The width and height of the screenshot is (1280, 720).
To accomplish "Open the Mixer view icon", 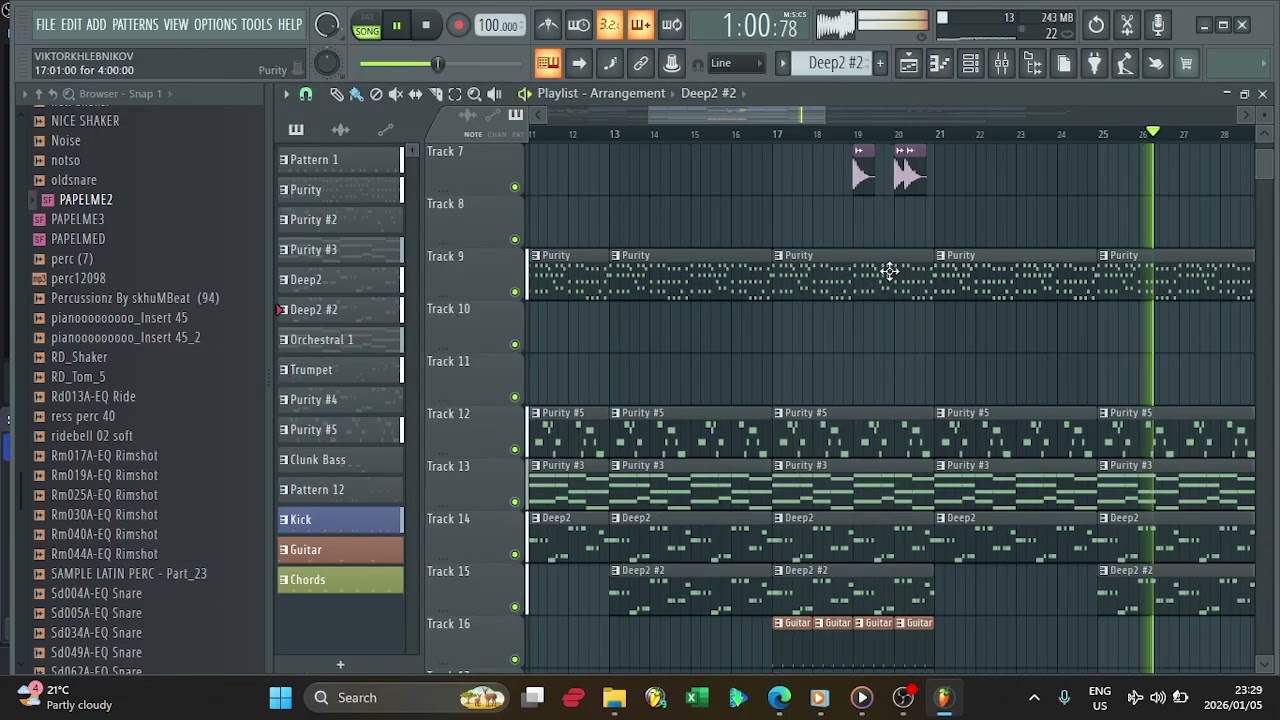I will [x=1001, y=64].
